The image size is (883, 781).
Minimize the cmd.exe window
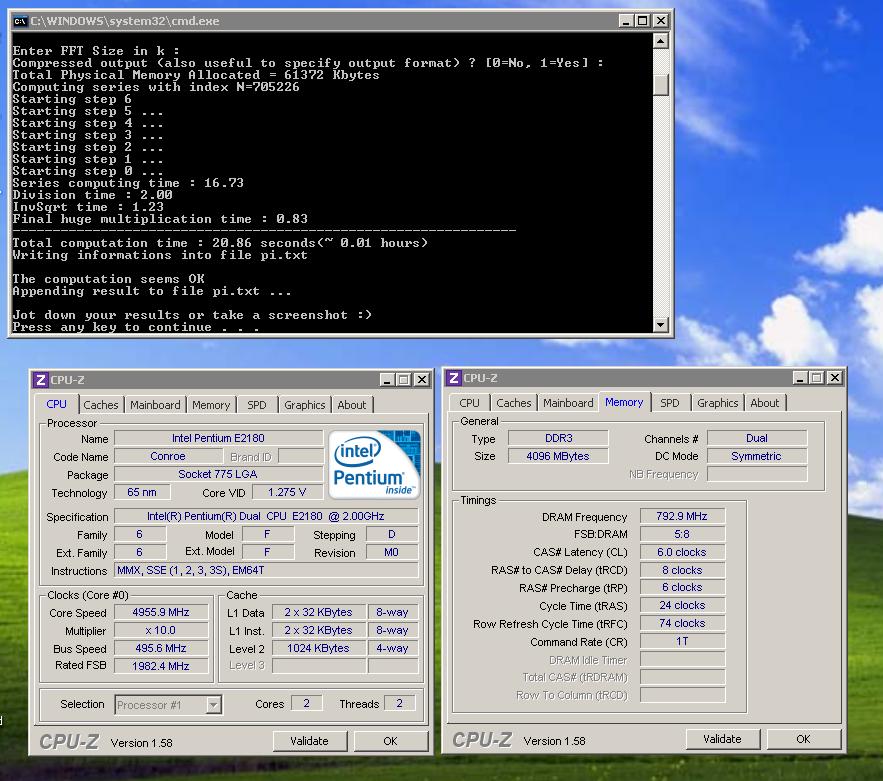[626, 21]
